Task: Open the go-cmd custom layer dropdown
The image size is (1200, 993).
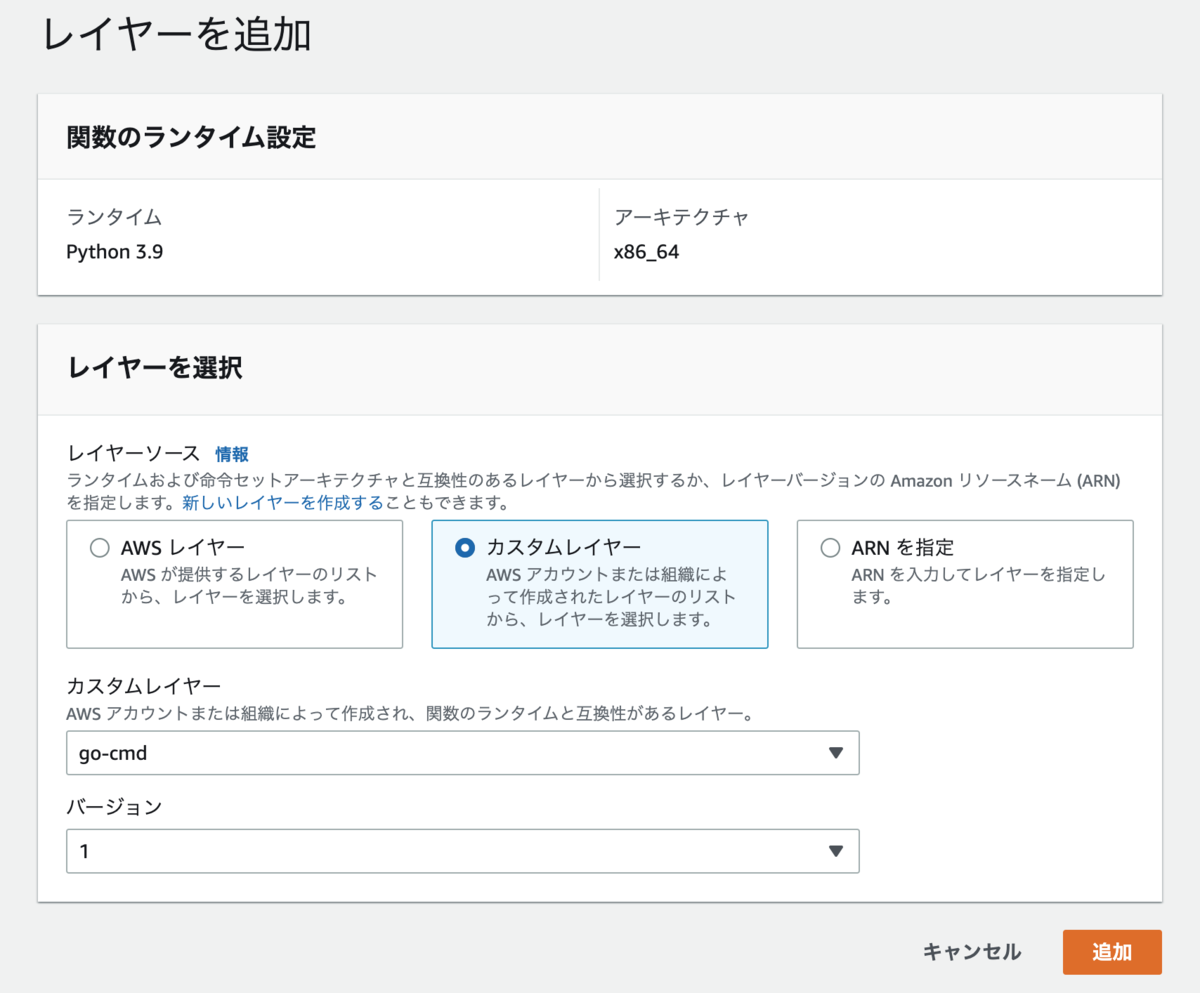Action: 463,753
